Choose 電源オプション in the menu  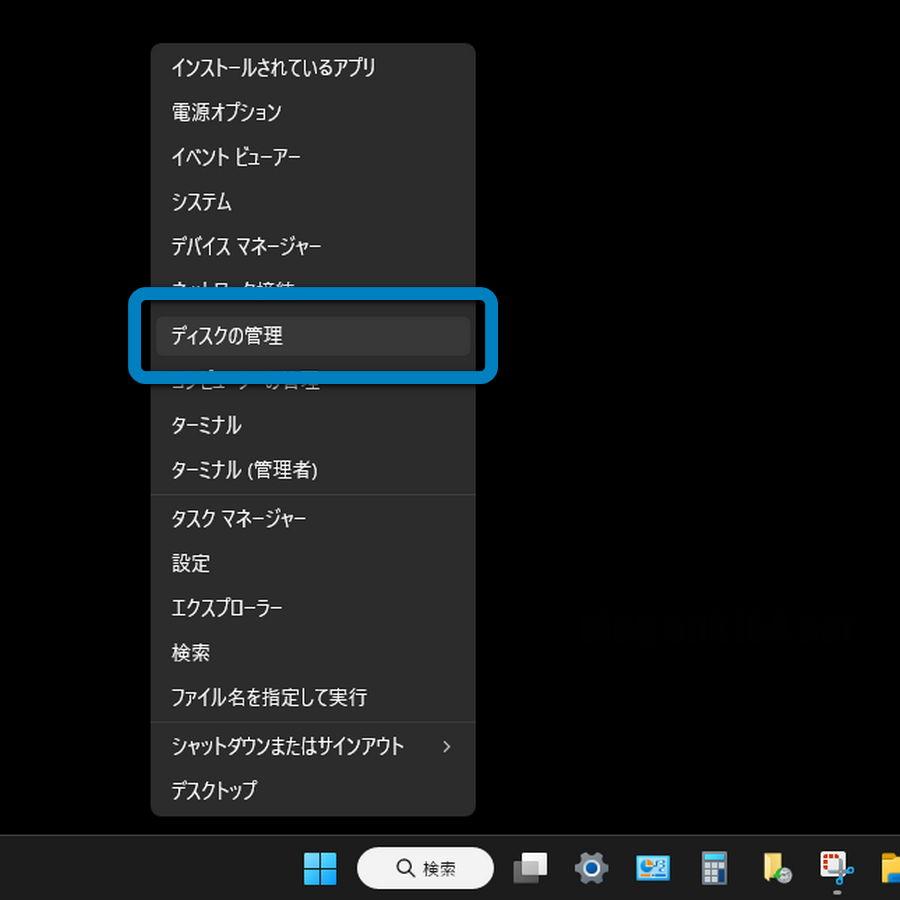pos(227,113)
